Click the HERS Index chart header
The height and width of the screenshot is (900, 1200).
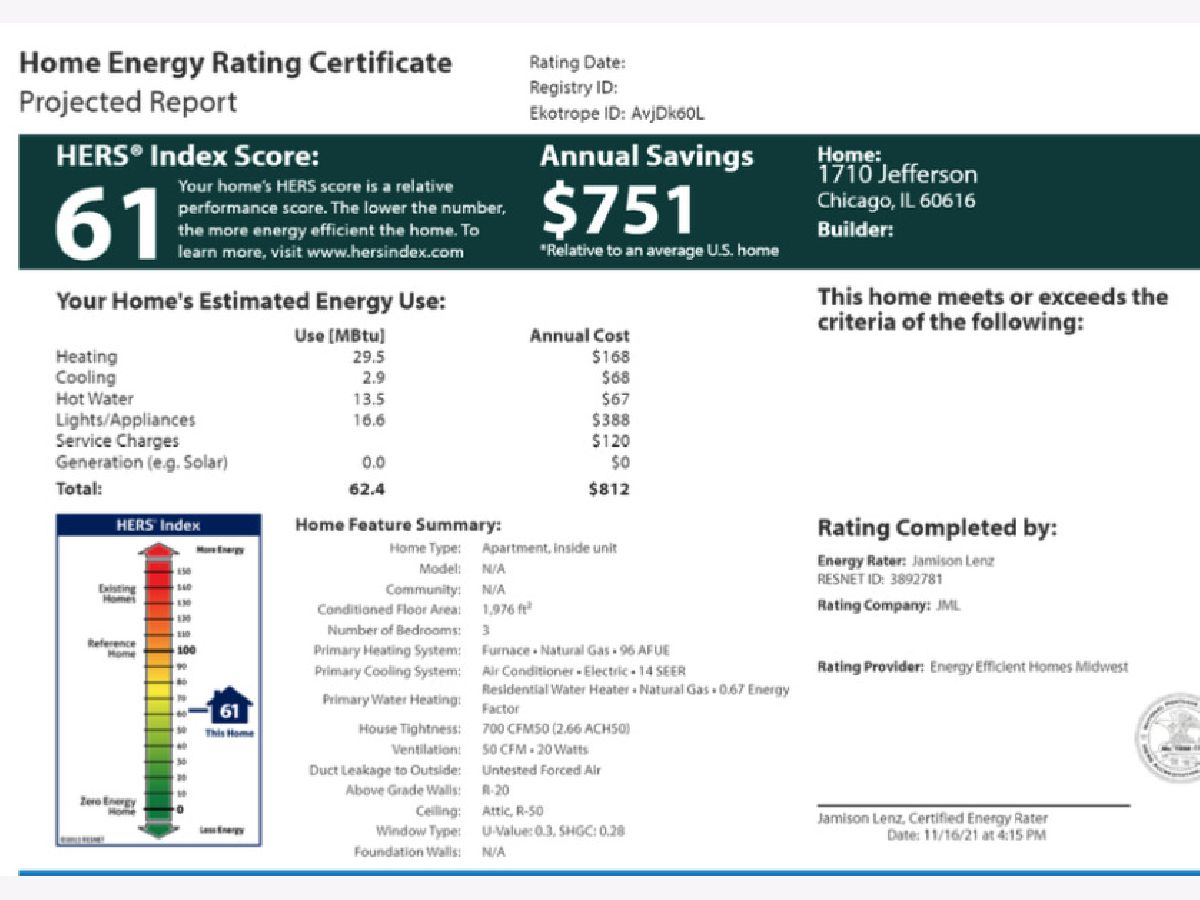point(159,525)
